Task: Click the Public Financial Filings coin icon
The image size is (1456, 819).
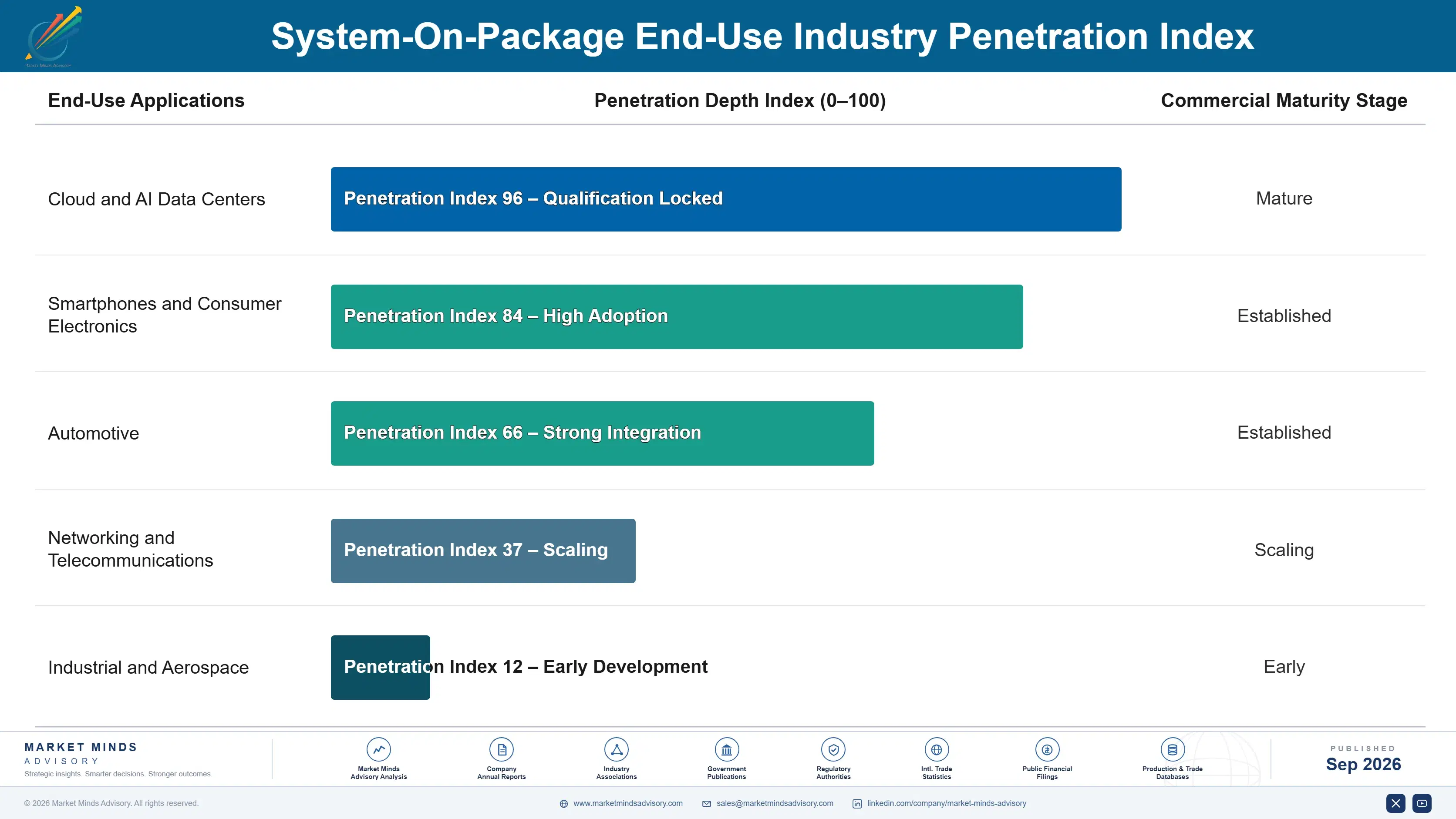Action: click(x=1047, y=749)
